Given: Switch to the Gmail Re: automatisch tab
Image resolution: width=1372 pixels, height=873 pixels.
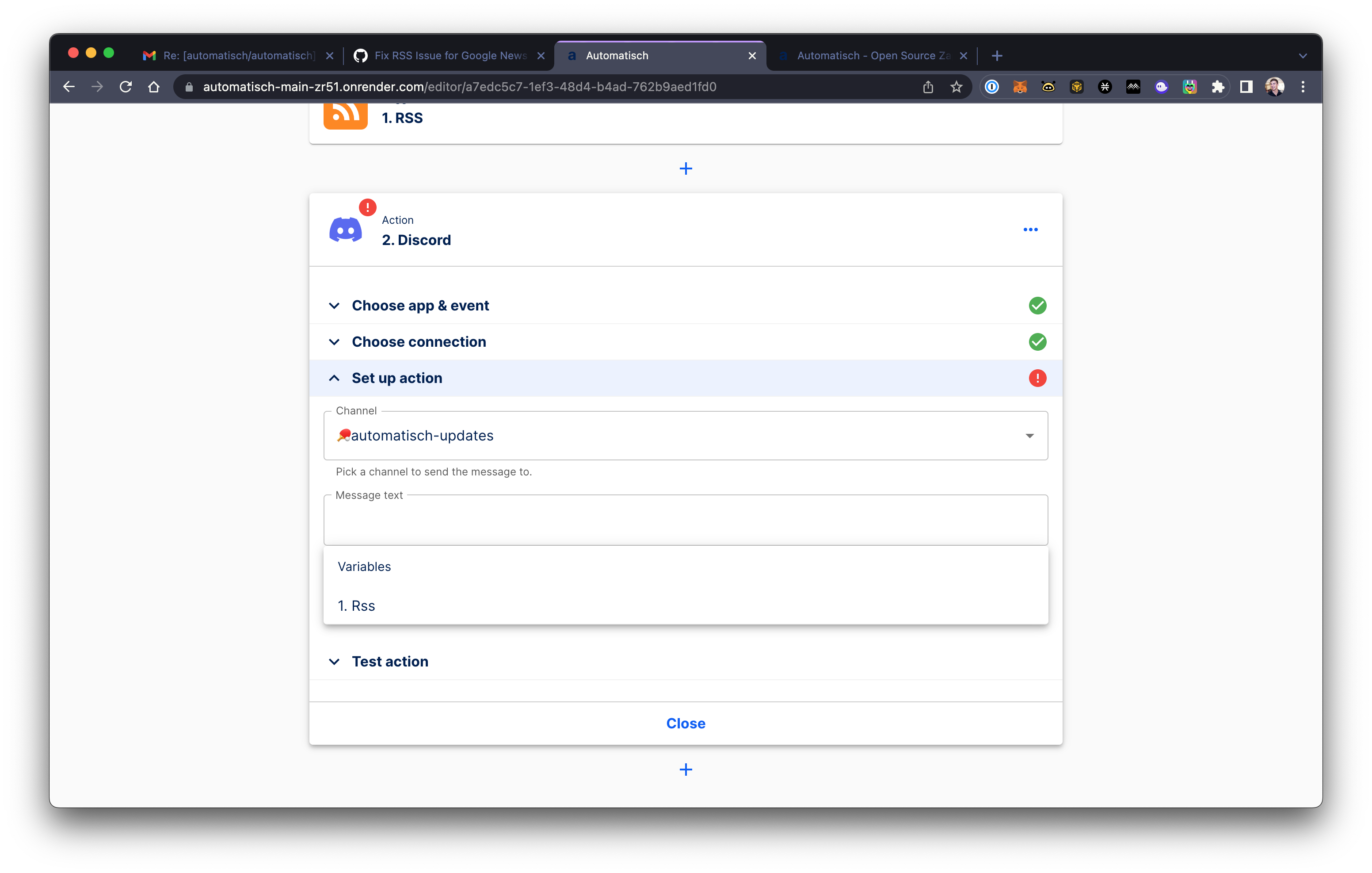Looking at the screenshot, I should [x=238, y=56].
